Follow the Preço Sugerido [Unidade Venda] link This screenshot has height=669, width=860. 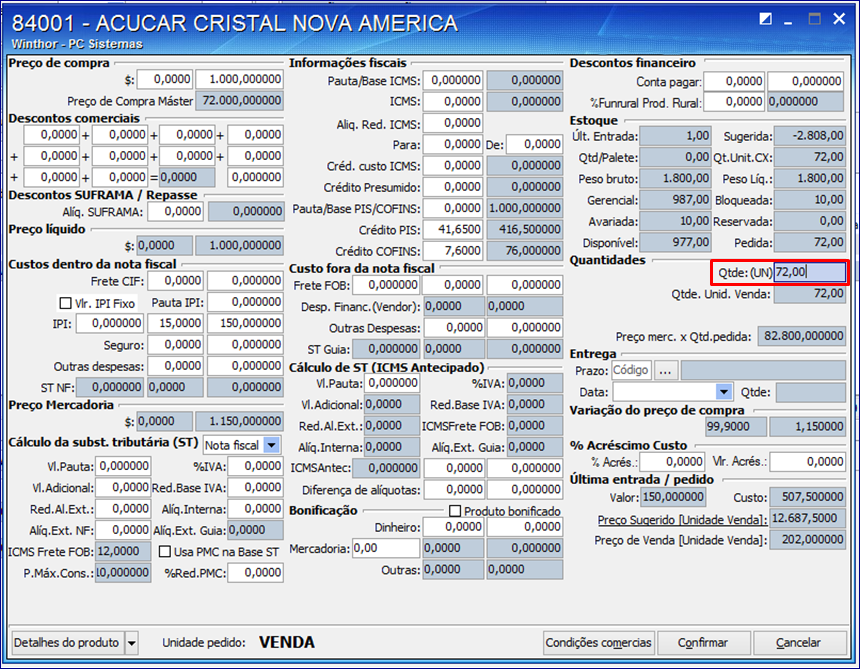(x=682, y=519)
